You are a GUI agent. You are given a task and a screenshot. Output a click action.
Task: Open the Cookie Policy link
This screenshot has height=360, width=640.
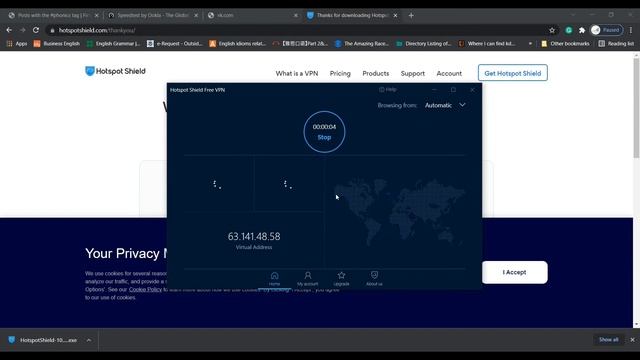point(145,289)
